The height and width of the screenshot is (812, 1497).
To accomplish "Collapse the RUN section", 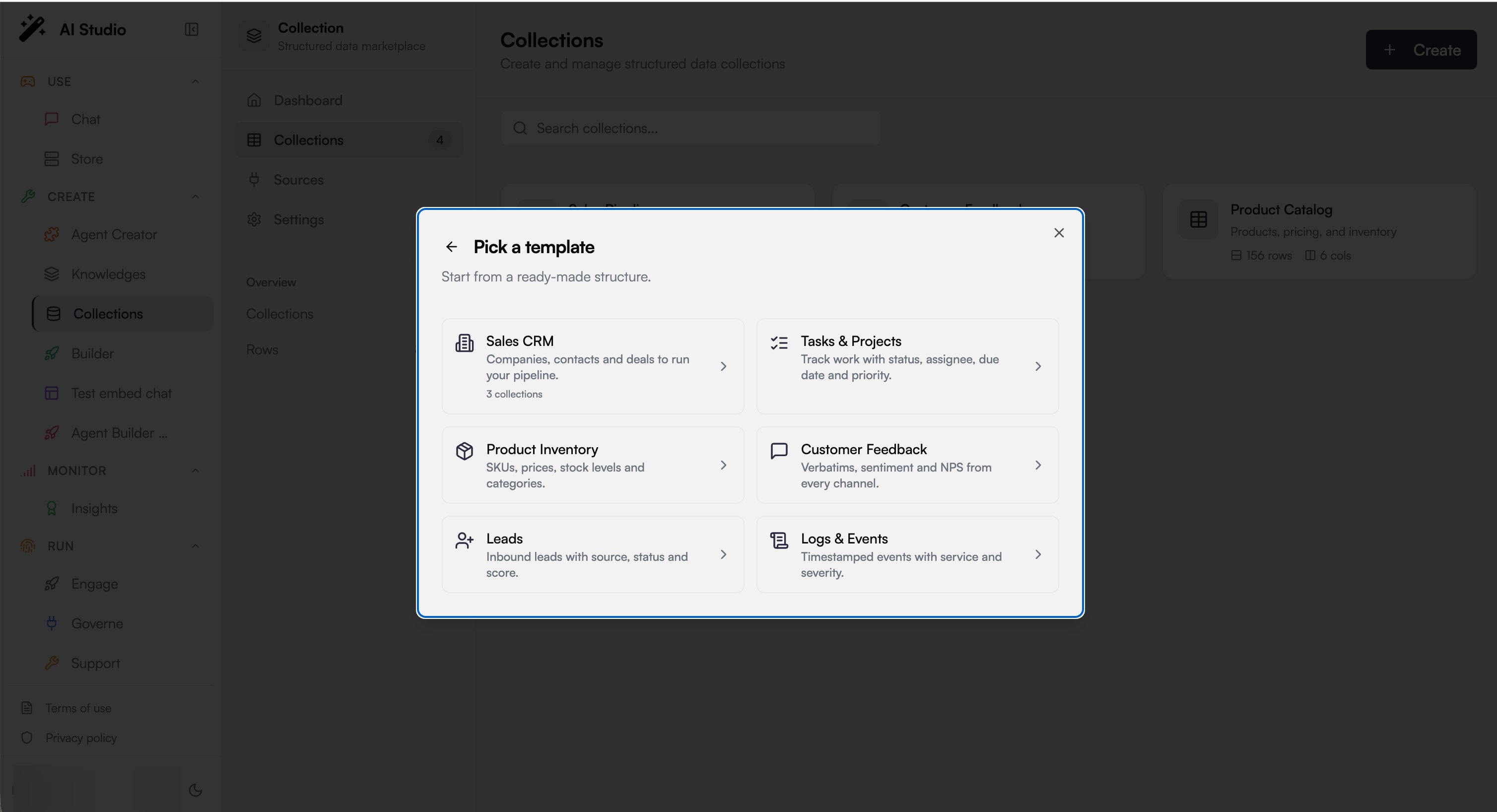I will tap(196, 546).
